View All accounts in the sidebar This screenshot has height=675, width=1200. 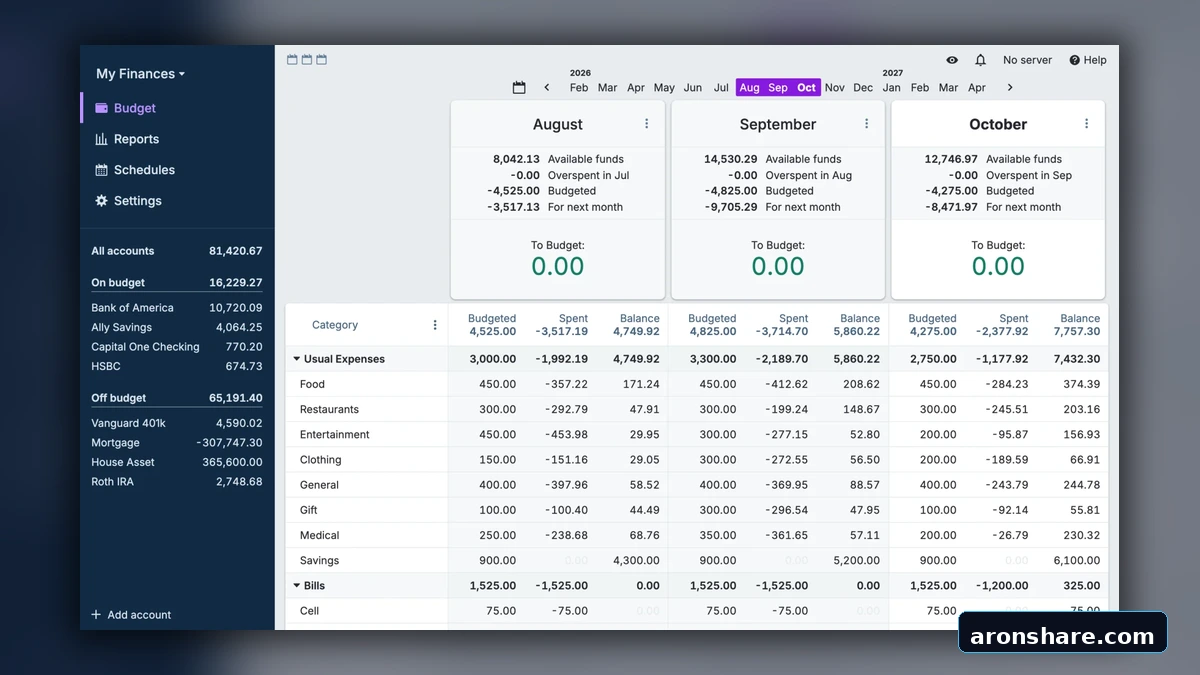177,251
